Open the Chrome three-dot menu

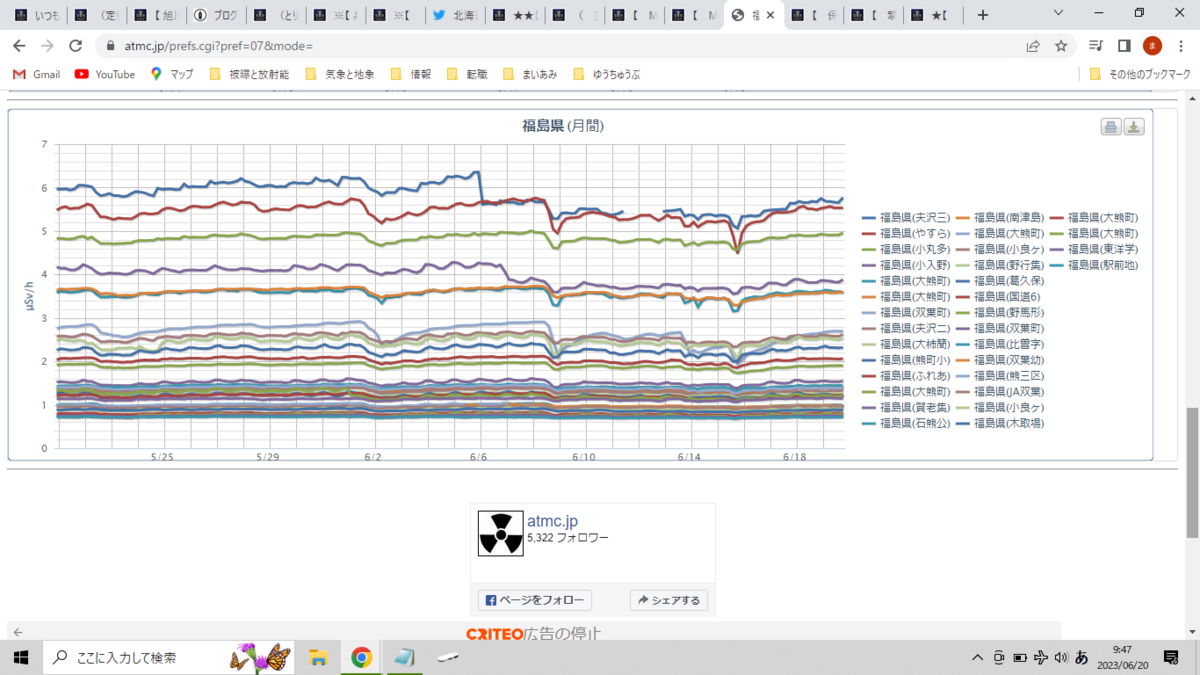[1181, 46]
